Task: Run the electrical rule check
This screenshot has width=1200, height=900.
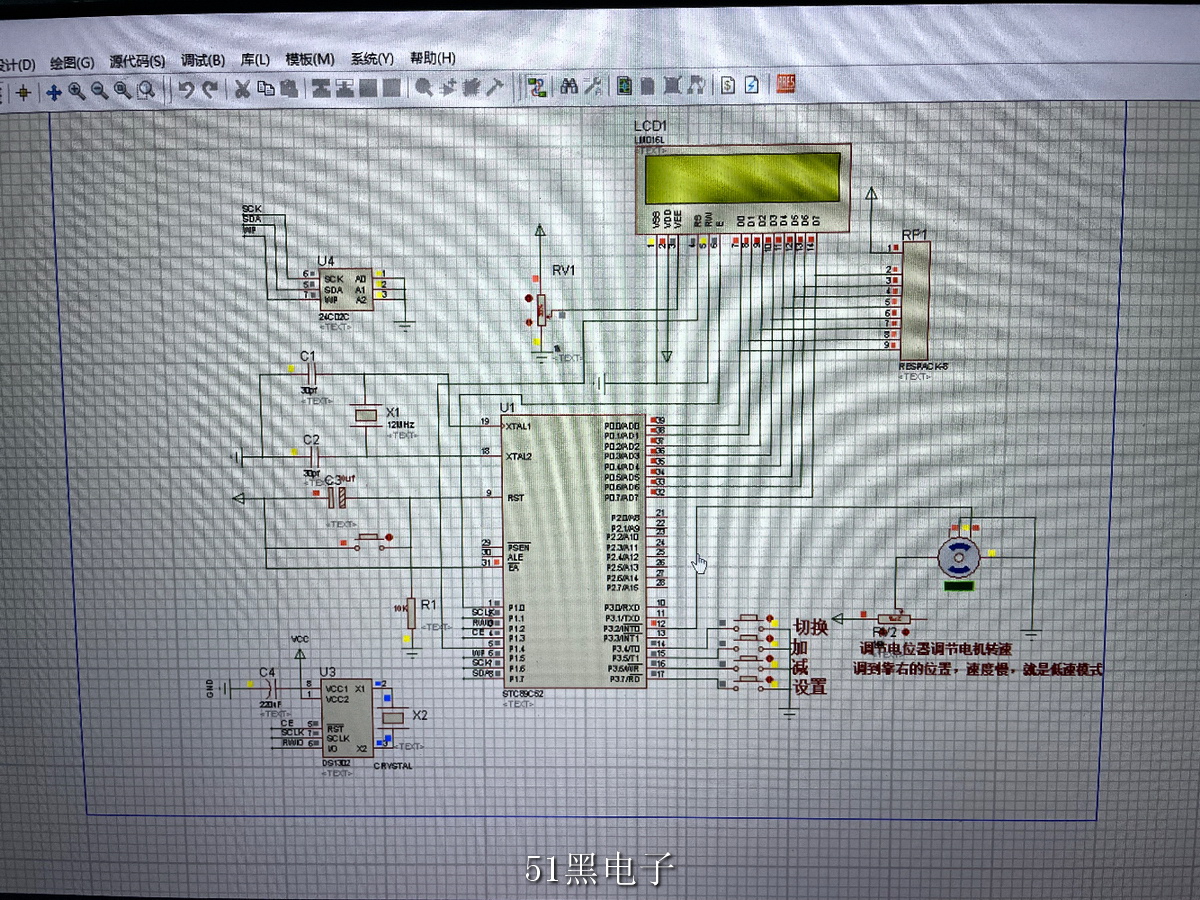Action: 751,86
